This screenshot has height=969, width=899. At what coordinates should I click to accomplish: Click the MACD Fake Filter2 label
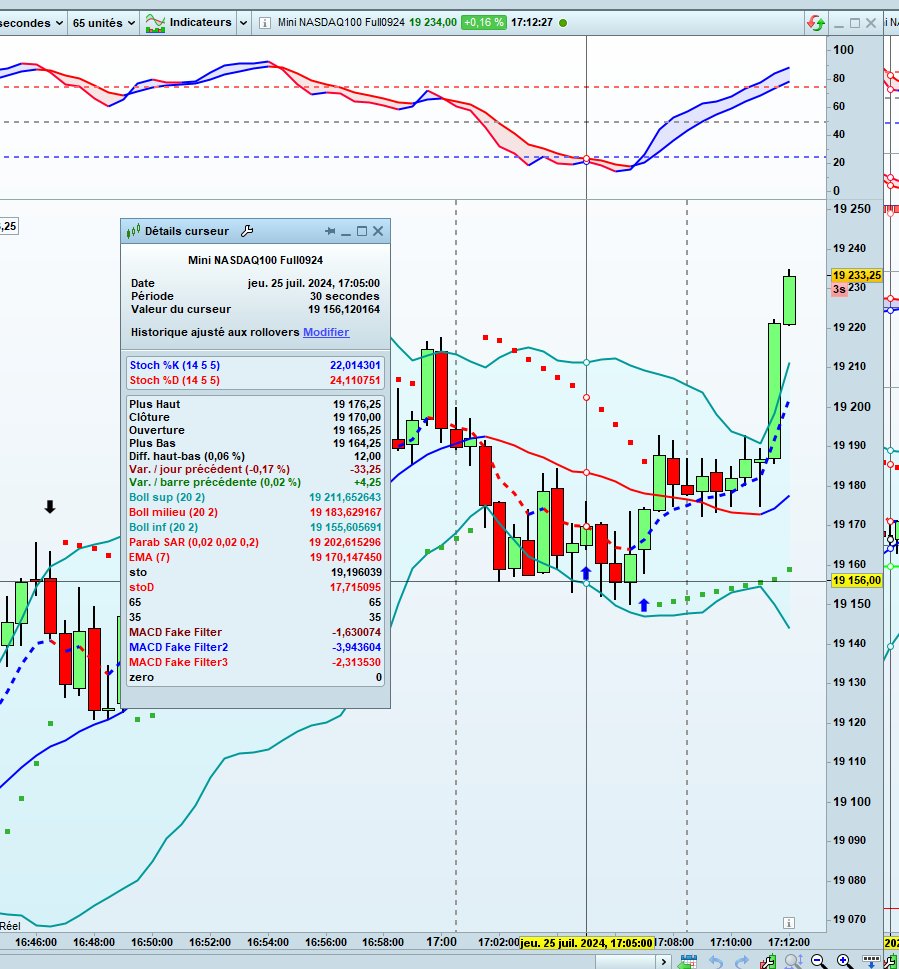[179, 647]
